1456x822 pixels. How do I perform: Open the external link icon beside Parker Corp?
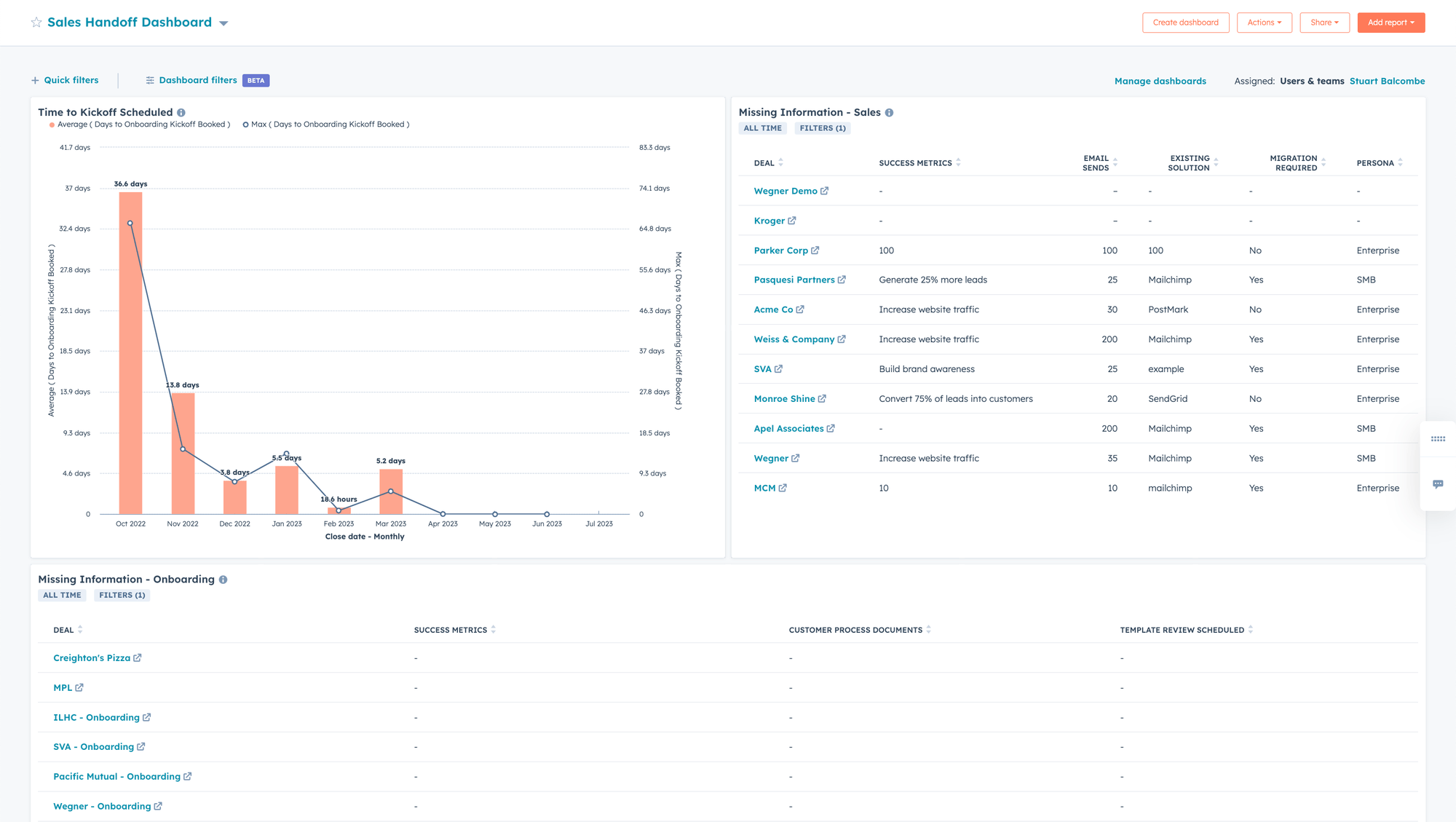coord(815,250)
